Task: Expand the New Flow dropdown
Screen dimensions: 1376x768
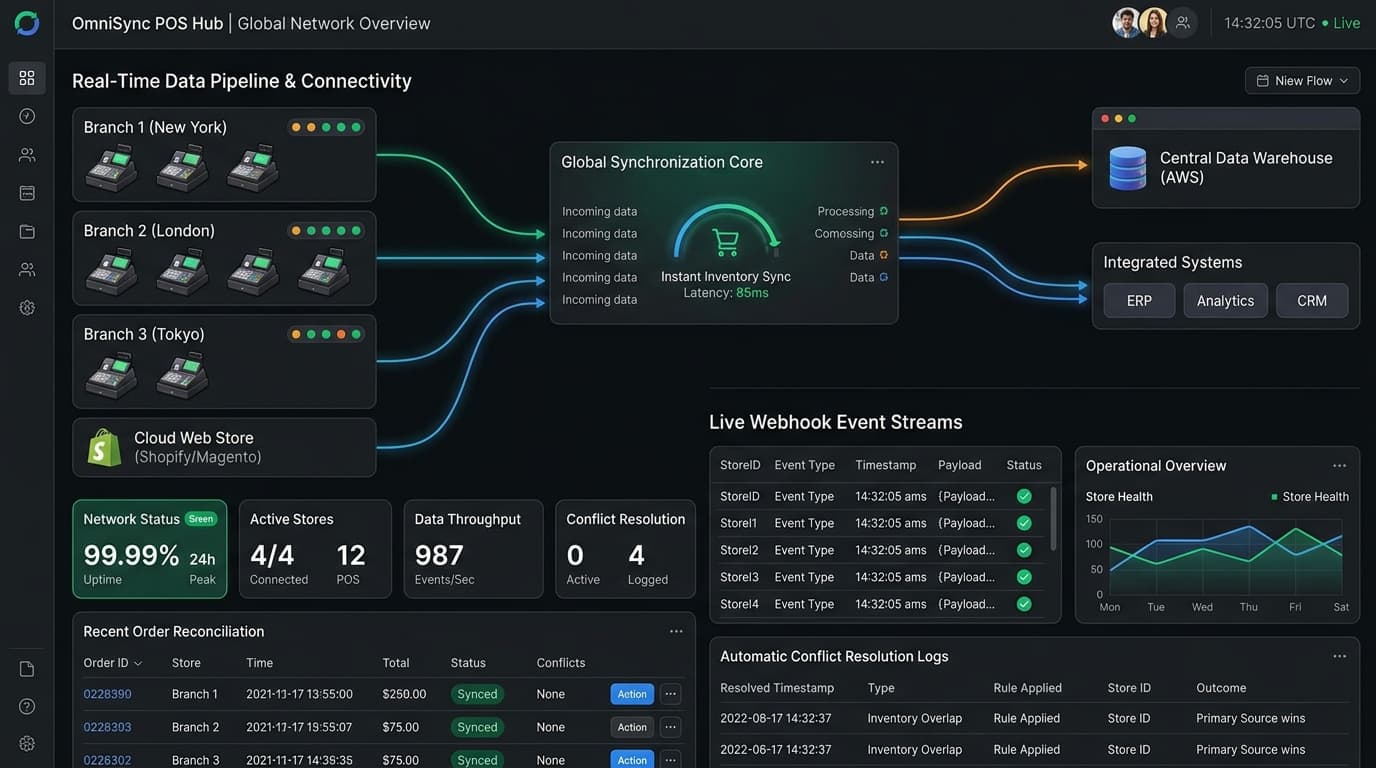Action: click(1302, 80)
